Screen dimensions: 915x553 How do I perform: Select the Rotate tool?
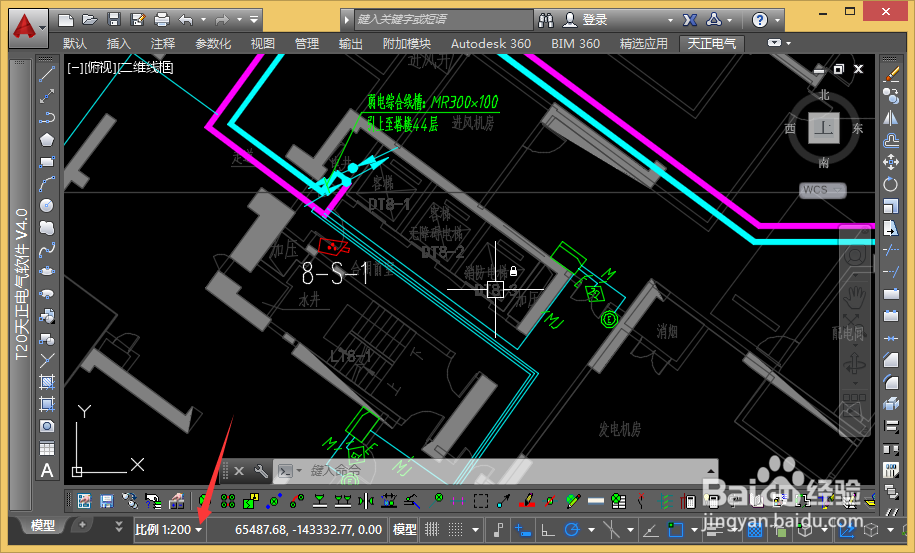coord(891,184)
